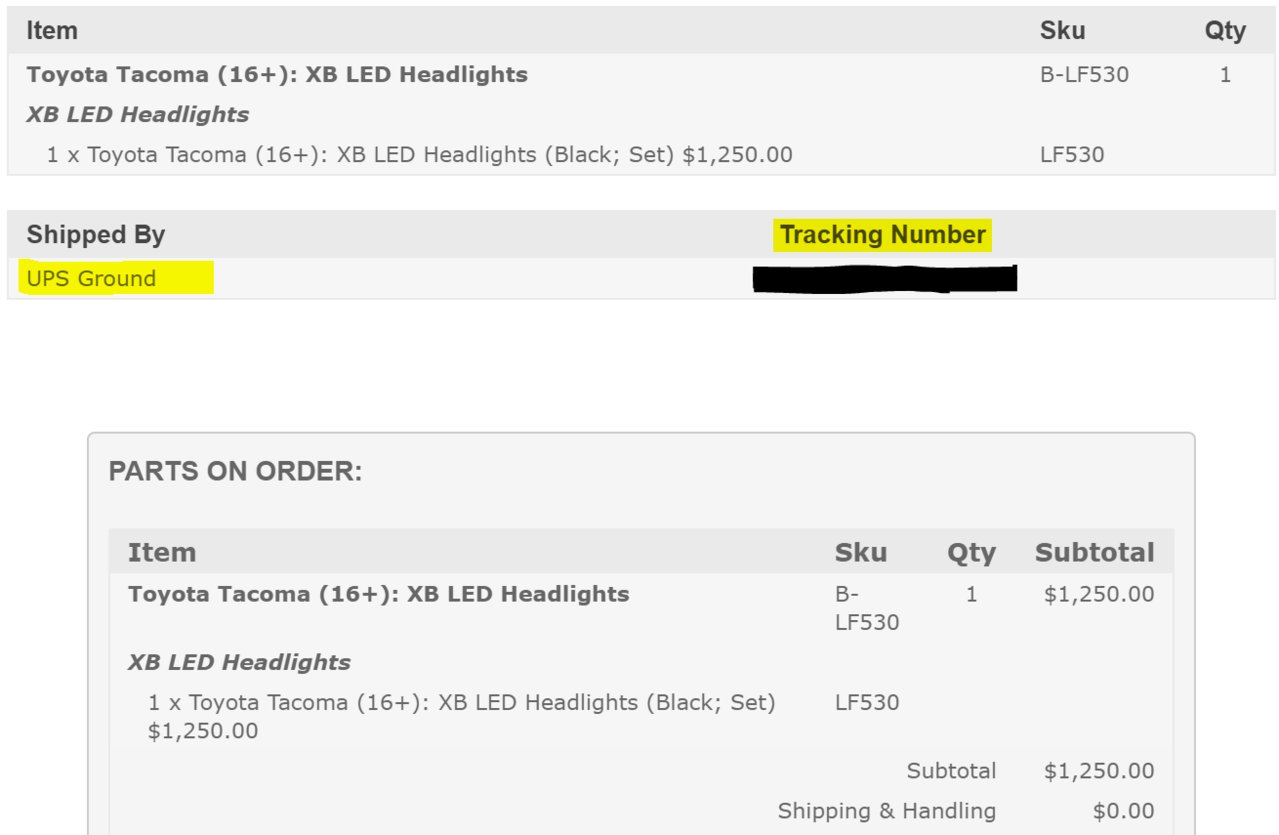The width and height of the screenshot is (1279, 835).
Task: Click the Item header in the top table
Action: pos(52,31)
